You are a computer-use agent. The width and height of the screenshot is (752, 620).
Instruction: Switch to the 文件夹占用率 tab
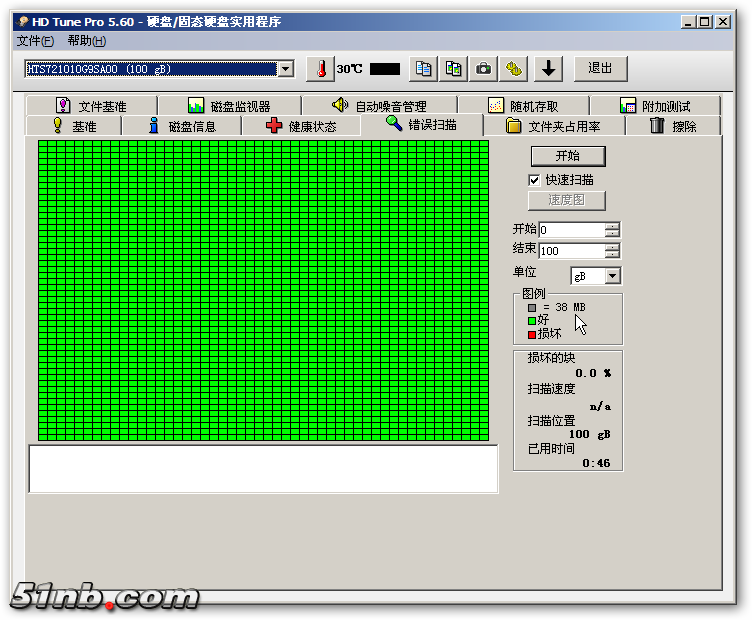[x=554, y=126]
